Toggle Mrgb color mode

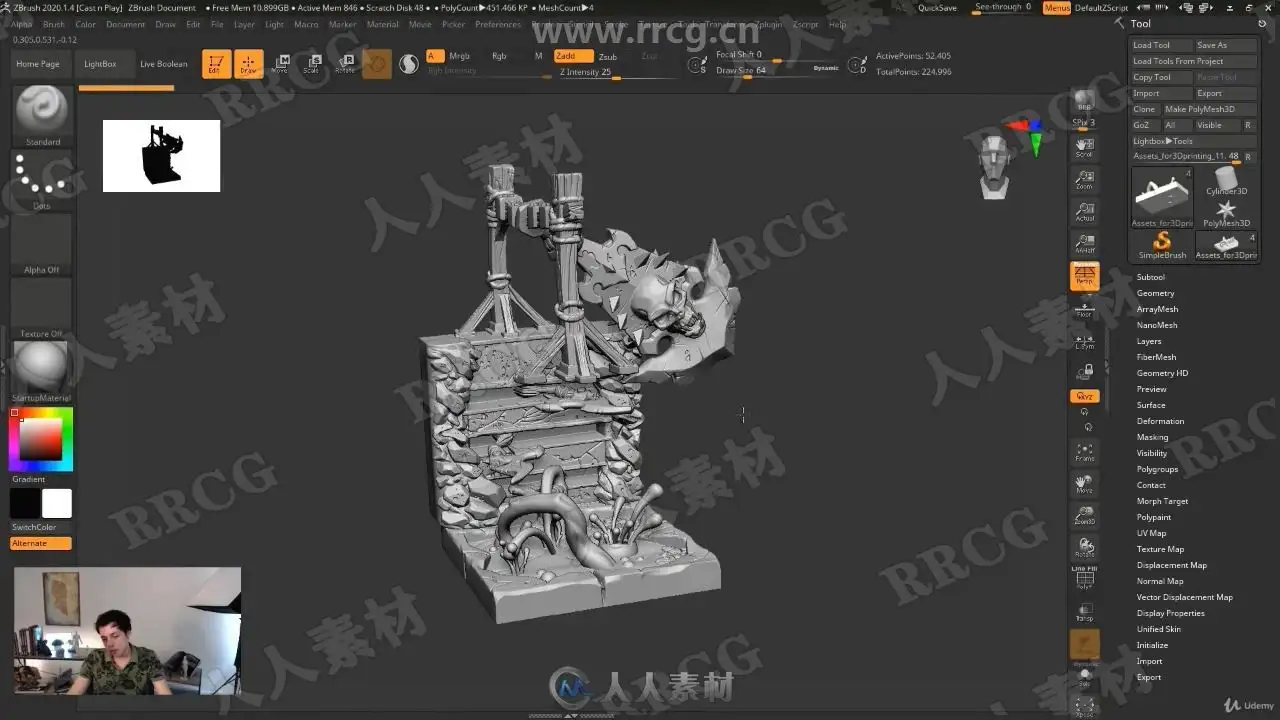(x=459, y=56)
